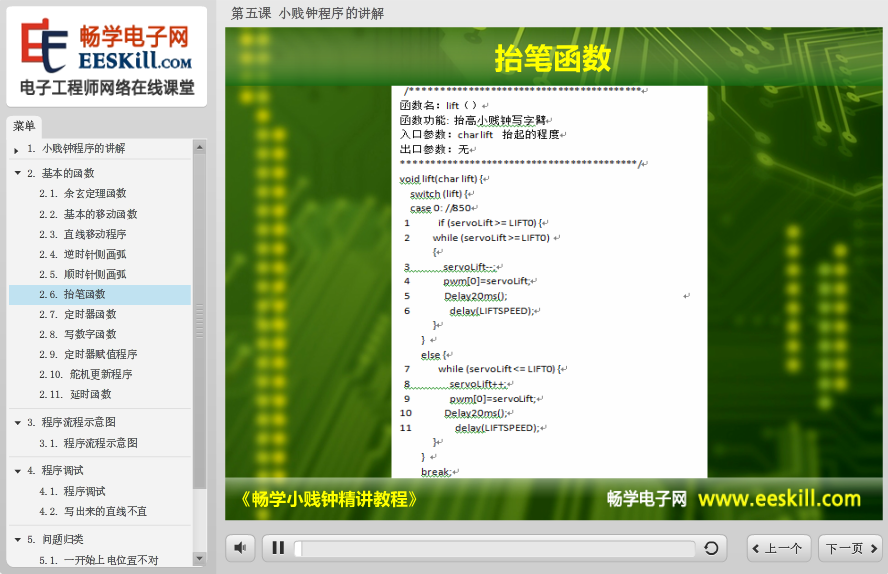This screenshot has width=888, height=574.
Task: Open lesson 4.2 写出来的直线不直
Action: tap(93, 512)
